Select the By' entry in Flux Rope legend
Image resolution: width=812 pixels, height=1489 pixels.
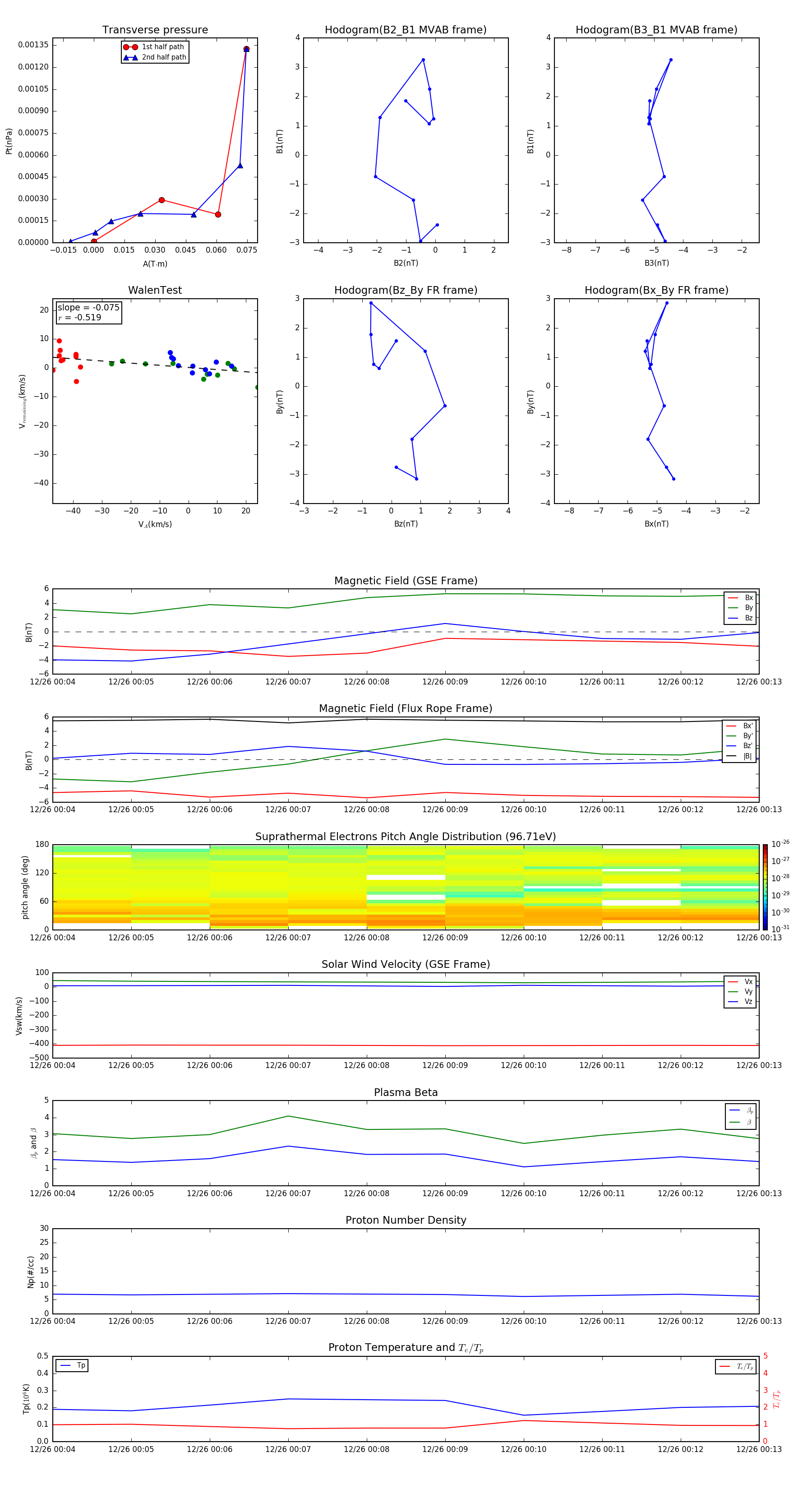click(739, 736)
